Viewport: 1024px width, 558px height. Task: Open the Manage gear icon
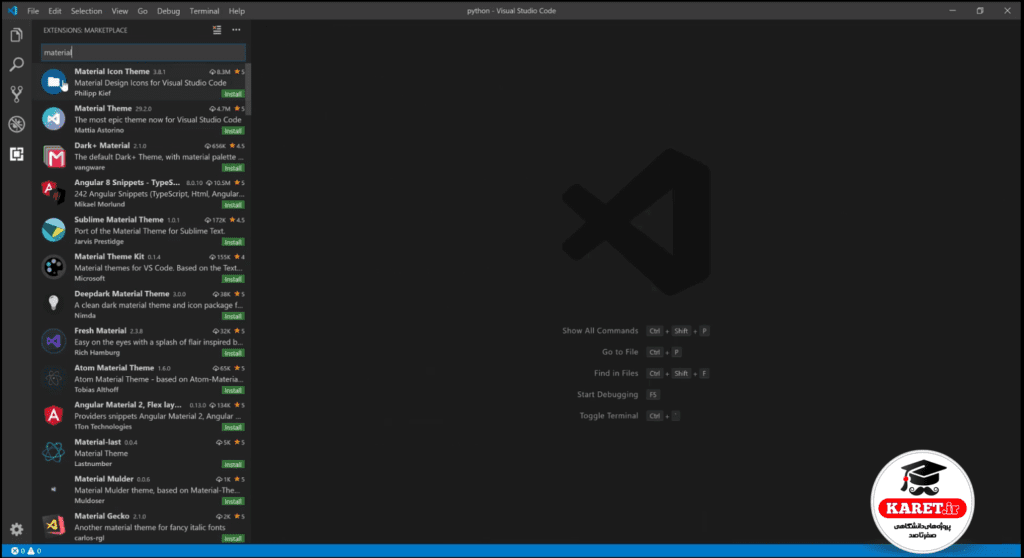(x=16, y=529)
